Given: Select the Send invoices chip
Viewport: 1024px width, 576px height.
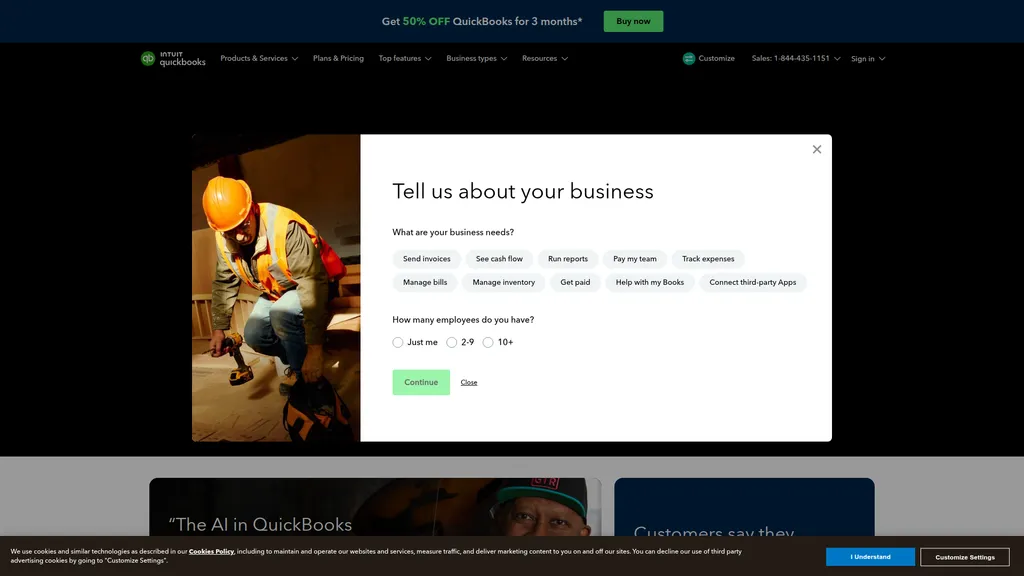Looking at the screenshot, I should [x=426, y=259].
